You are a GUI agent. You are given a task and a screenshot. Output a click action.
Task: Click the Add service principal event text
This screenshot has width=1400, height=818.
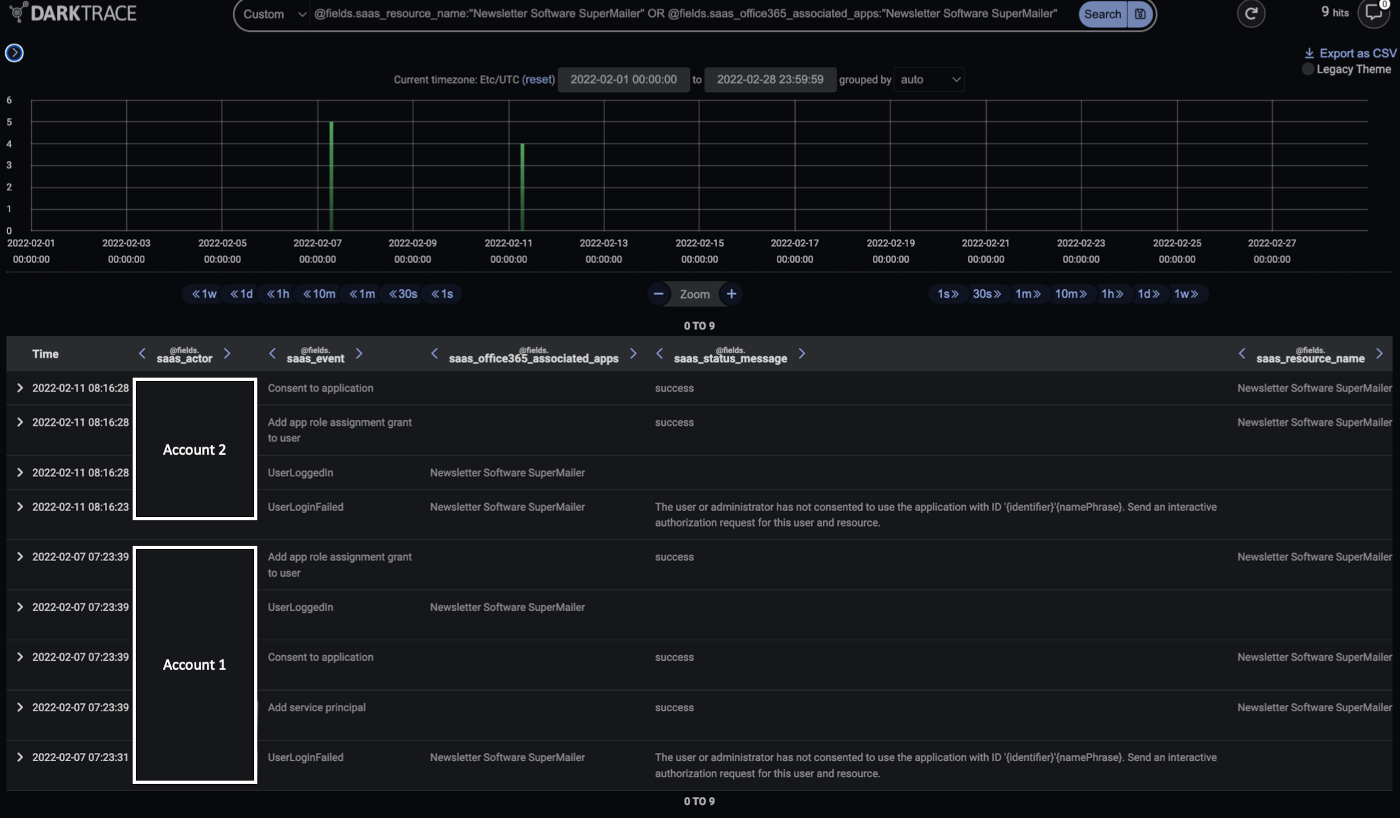point(317,707)
